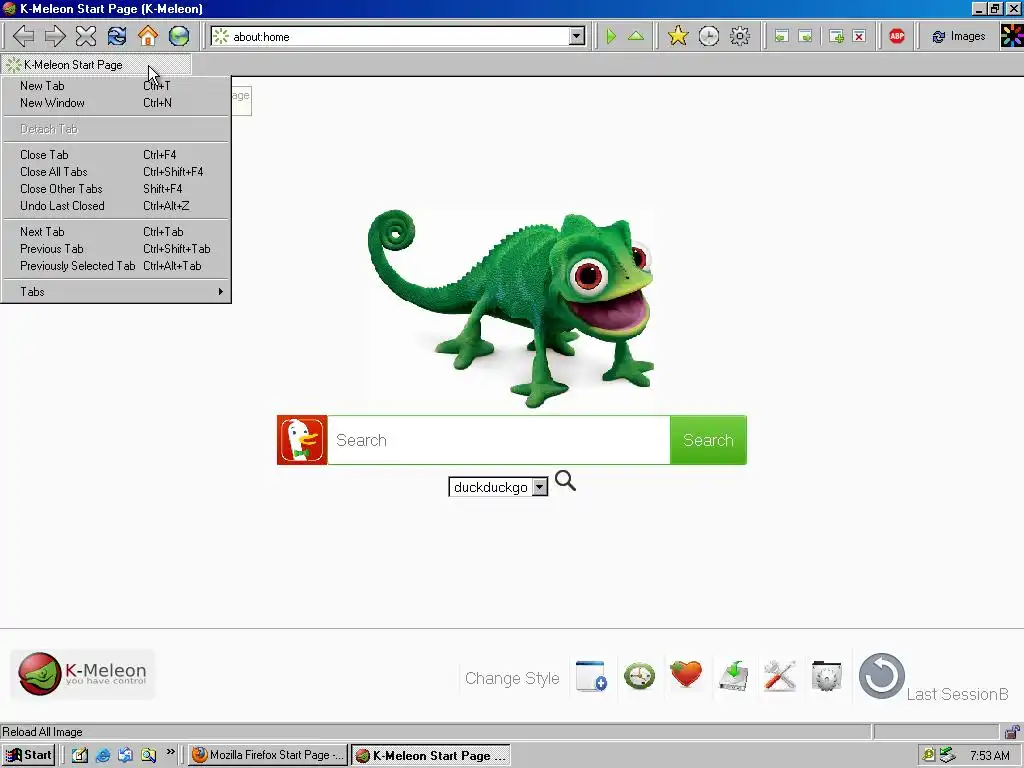Click the Last SessionB text link
The width and height of the screenshot is (1024, 768).
tap(957, 694)
